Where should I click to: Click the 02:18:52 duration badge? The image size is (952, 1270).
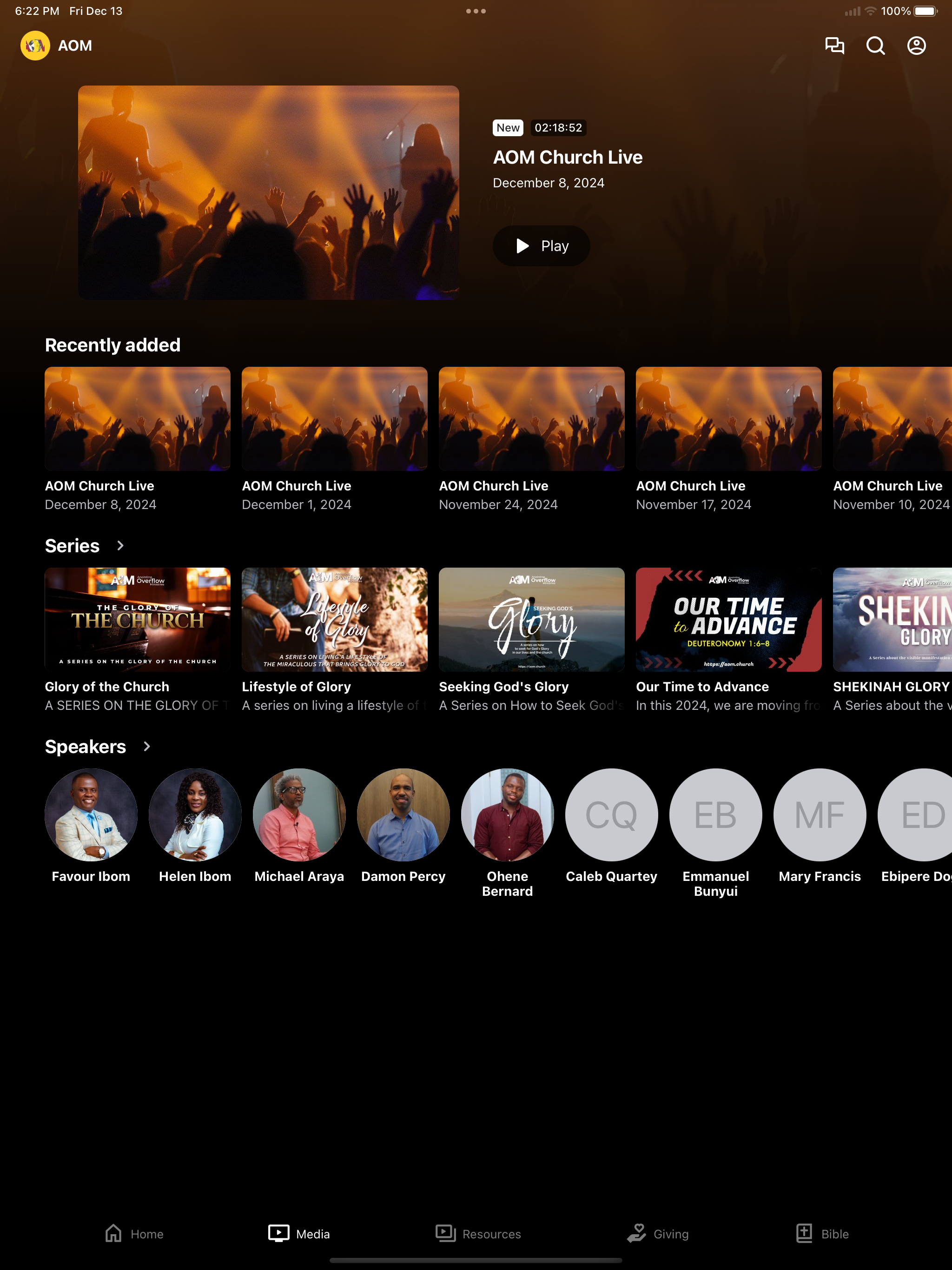pos(558,127)
